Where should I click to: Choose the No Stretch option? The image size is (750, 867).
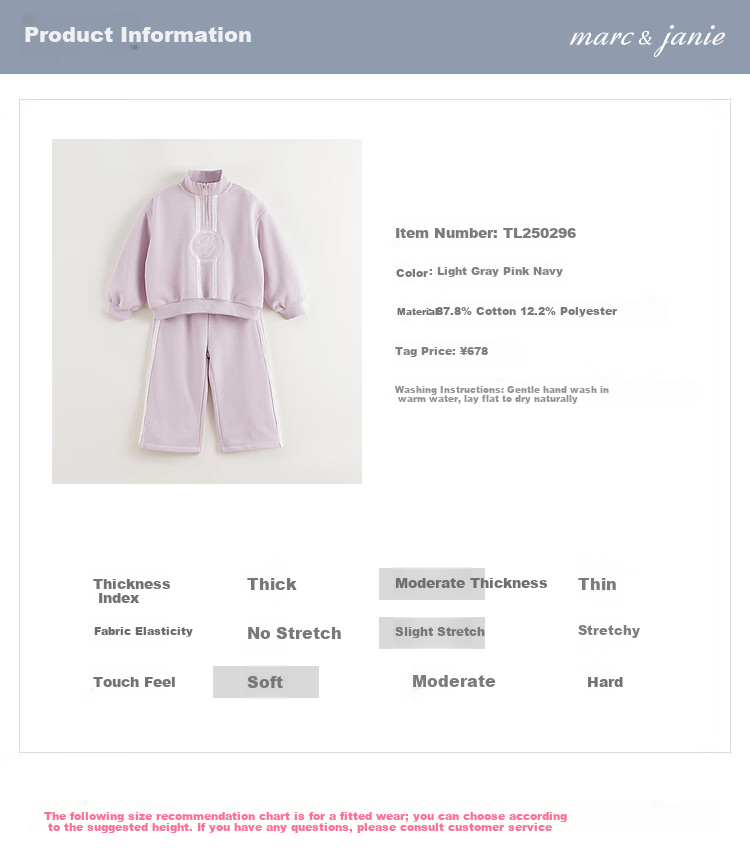tap(294, 633)
